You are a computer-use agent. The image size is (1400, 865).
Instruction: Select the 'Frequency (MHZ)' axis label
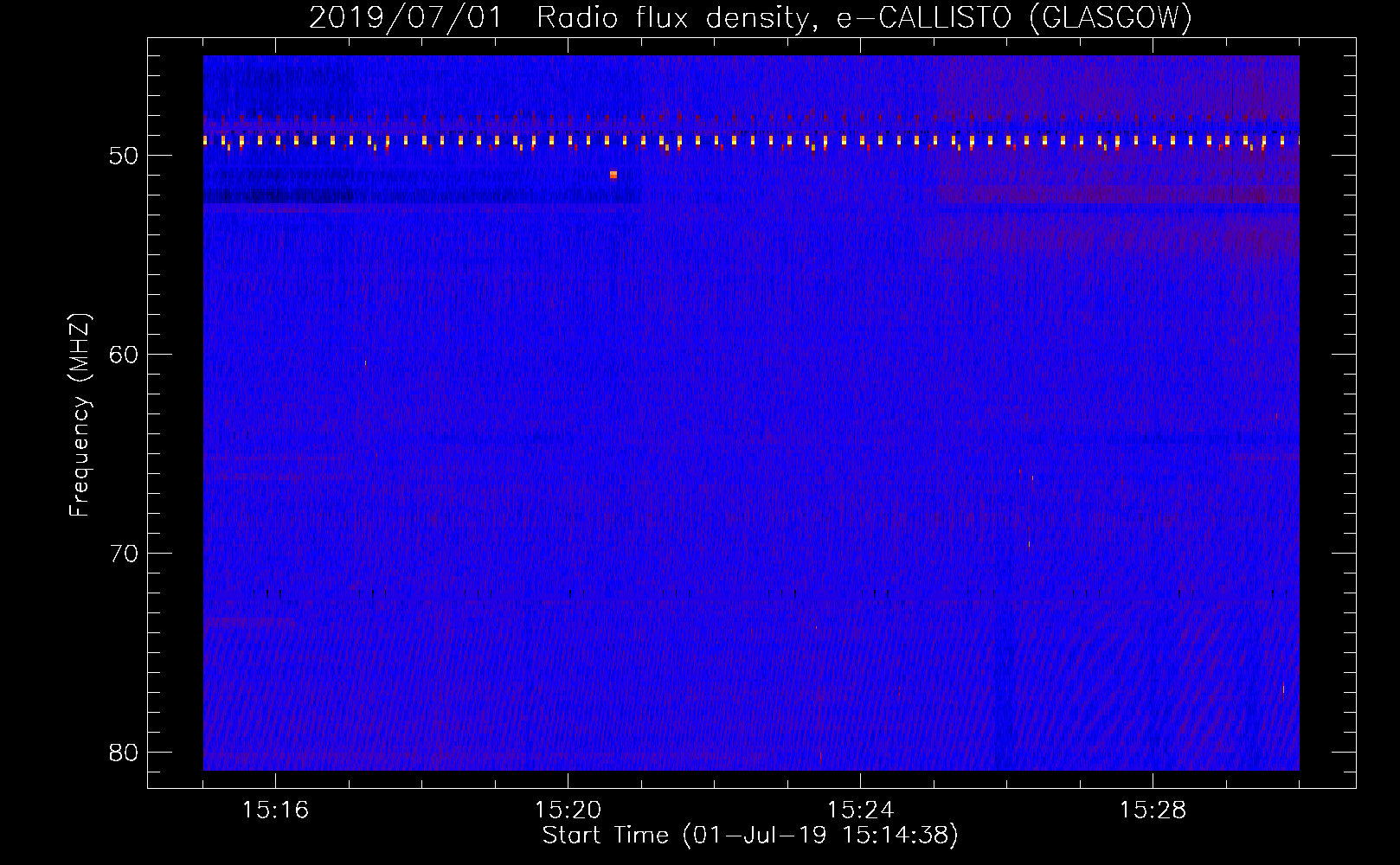tap(80, 415)
